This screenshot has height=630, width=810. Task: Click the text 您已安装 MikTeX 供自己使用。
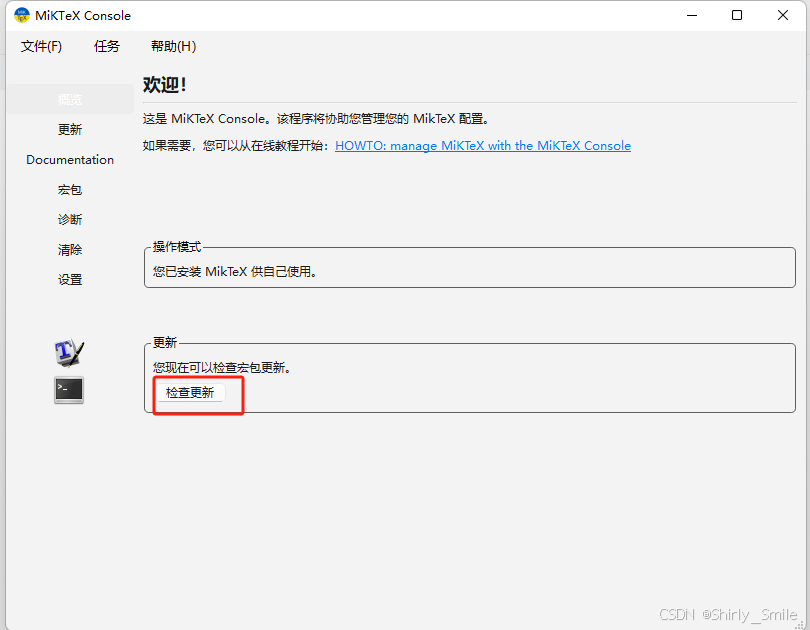[x=235, y=272]
